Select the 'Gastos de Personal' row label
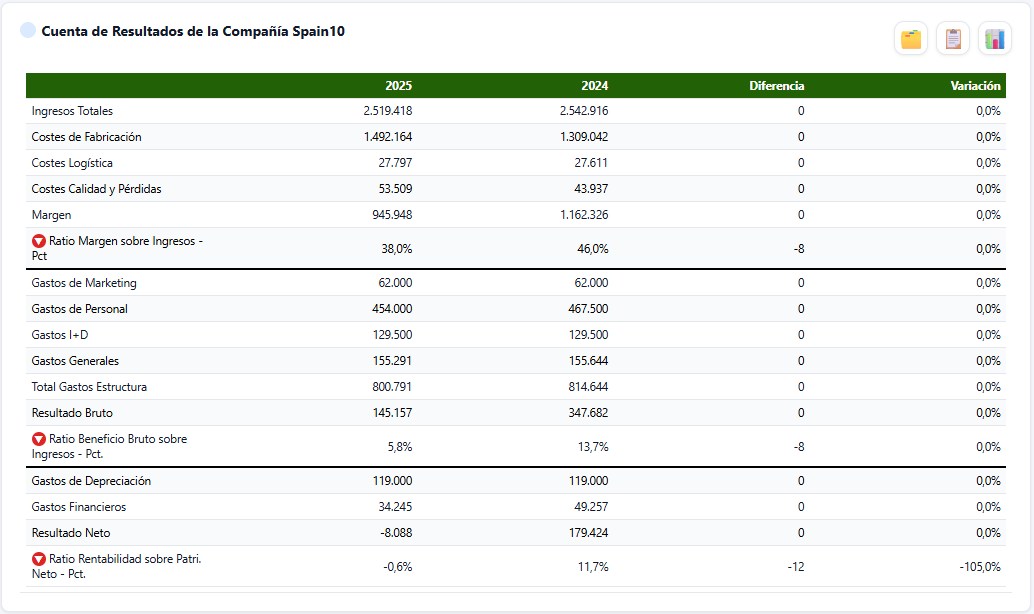Image resolution: width=1034 pixels, height=614 pixels. pos(79,309)
